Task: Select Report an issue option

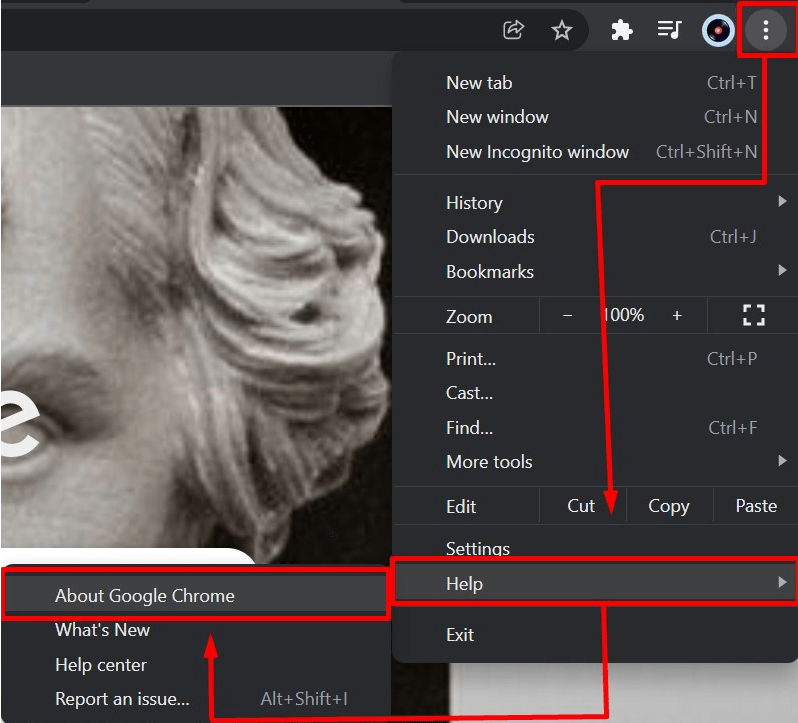Action: 122,699
